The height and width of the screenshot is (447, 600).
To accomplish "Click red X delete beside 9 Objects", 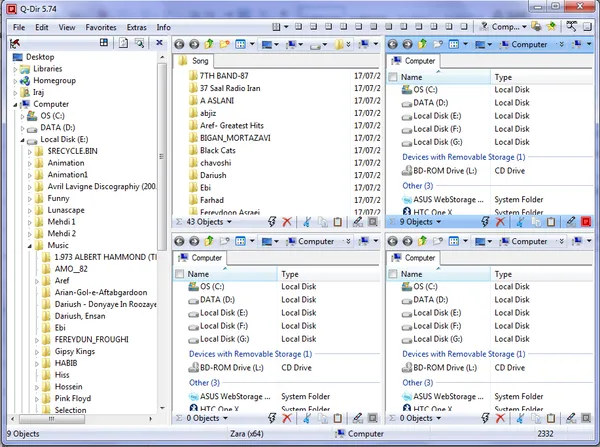I will (500, 222).
